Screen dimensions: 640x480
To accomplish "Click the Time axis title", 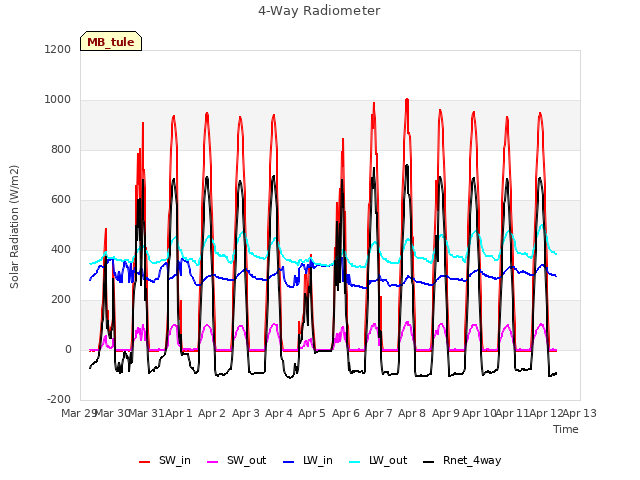I will (x=566, y=429).
